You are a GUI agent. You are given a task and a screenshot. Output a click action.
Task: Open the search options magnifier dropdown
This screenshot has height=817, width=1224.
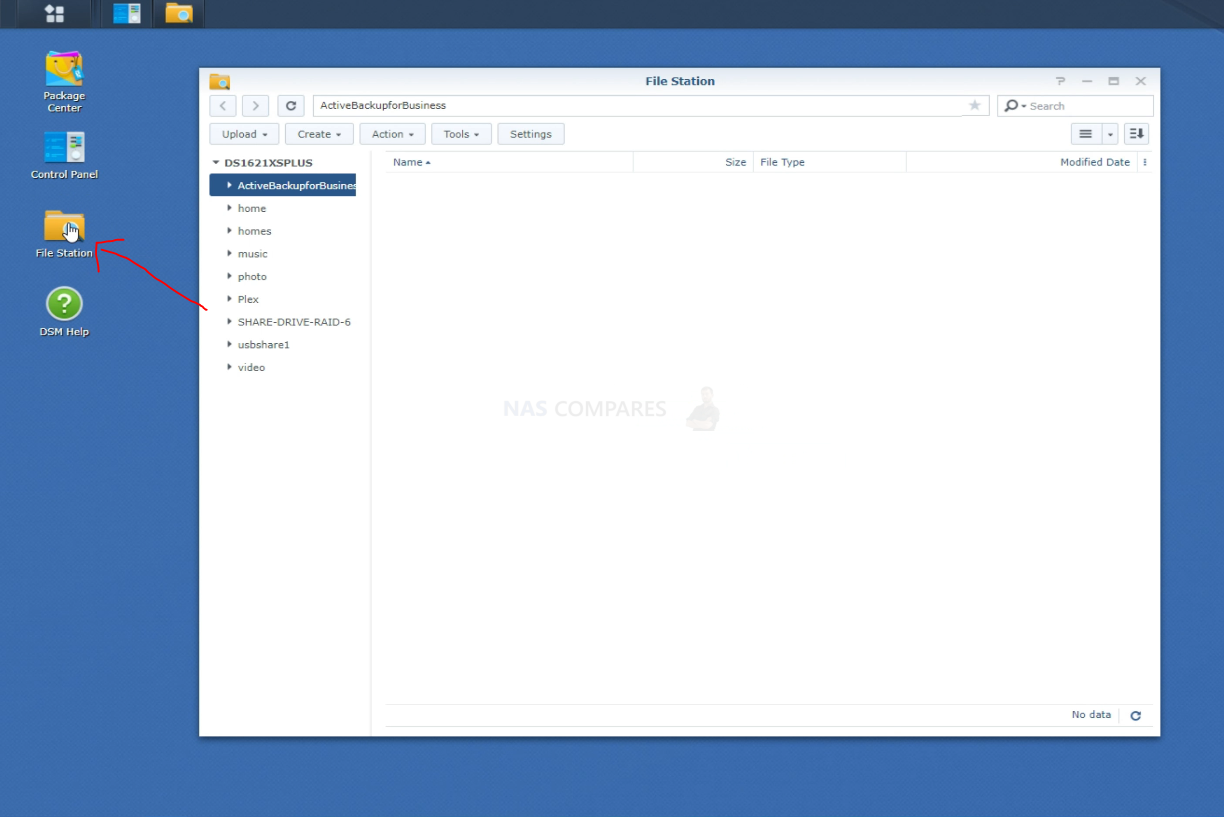point(1014,106)
